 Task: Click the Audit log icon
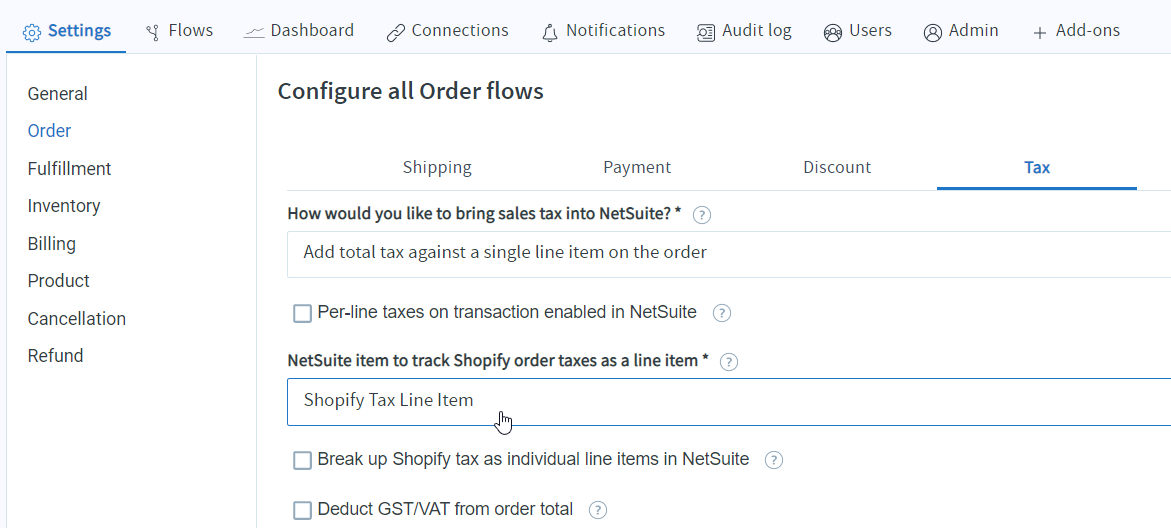pyautogui.click(x=705, y=33)
